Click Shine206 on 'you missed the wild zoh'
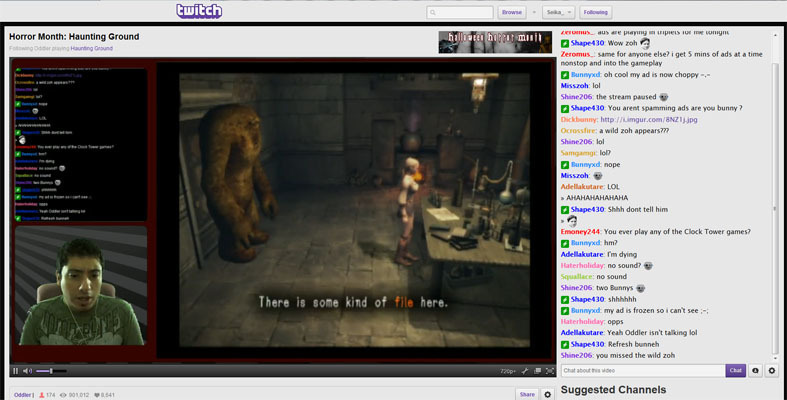 coord(577,355)
